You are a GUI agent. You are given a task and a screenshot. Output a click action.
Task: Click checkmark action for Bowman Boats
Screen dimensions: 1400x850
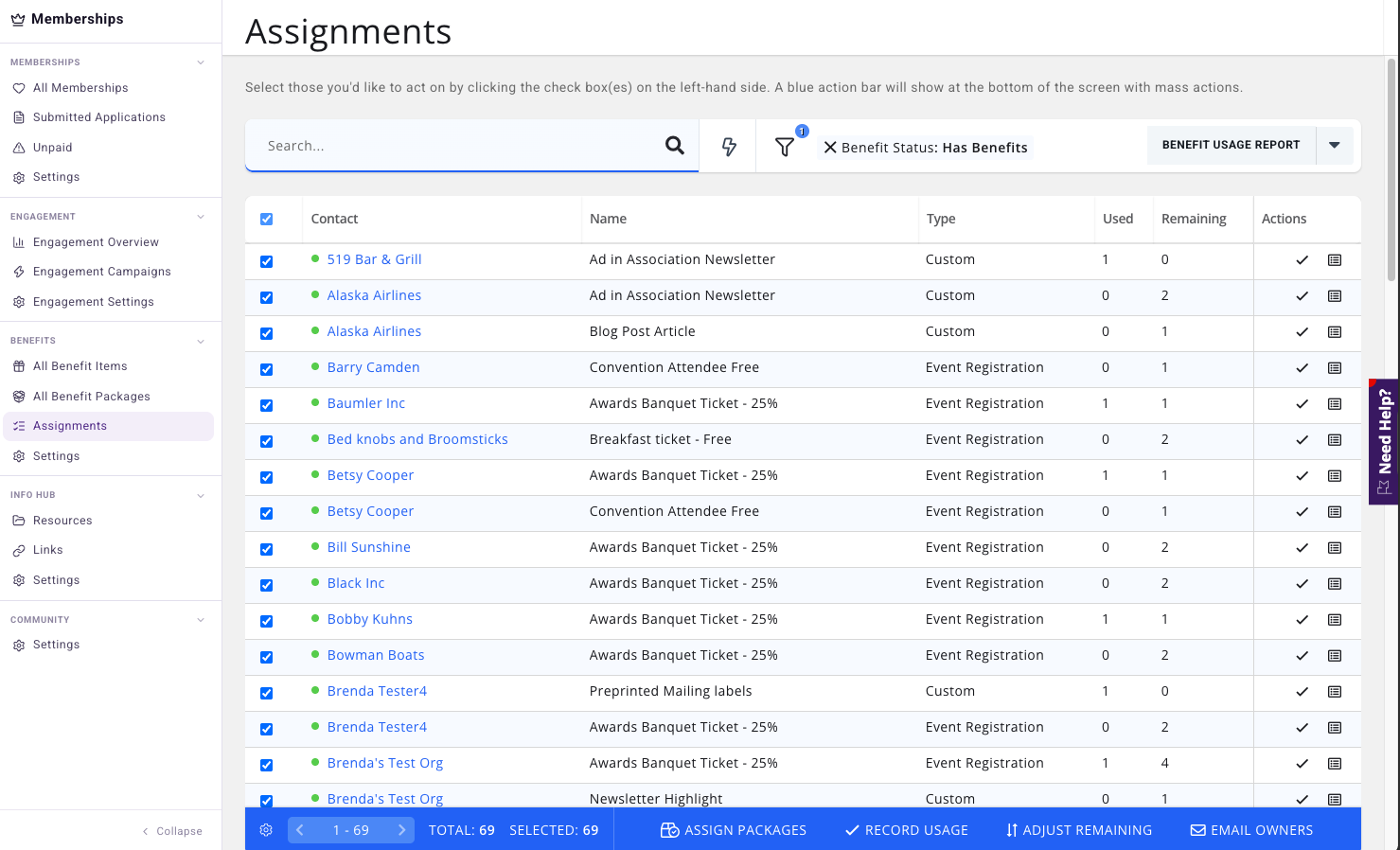tap(1303, 656)
